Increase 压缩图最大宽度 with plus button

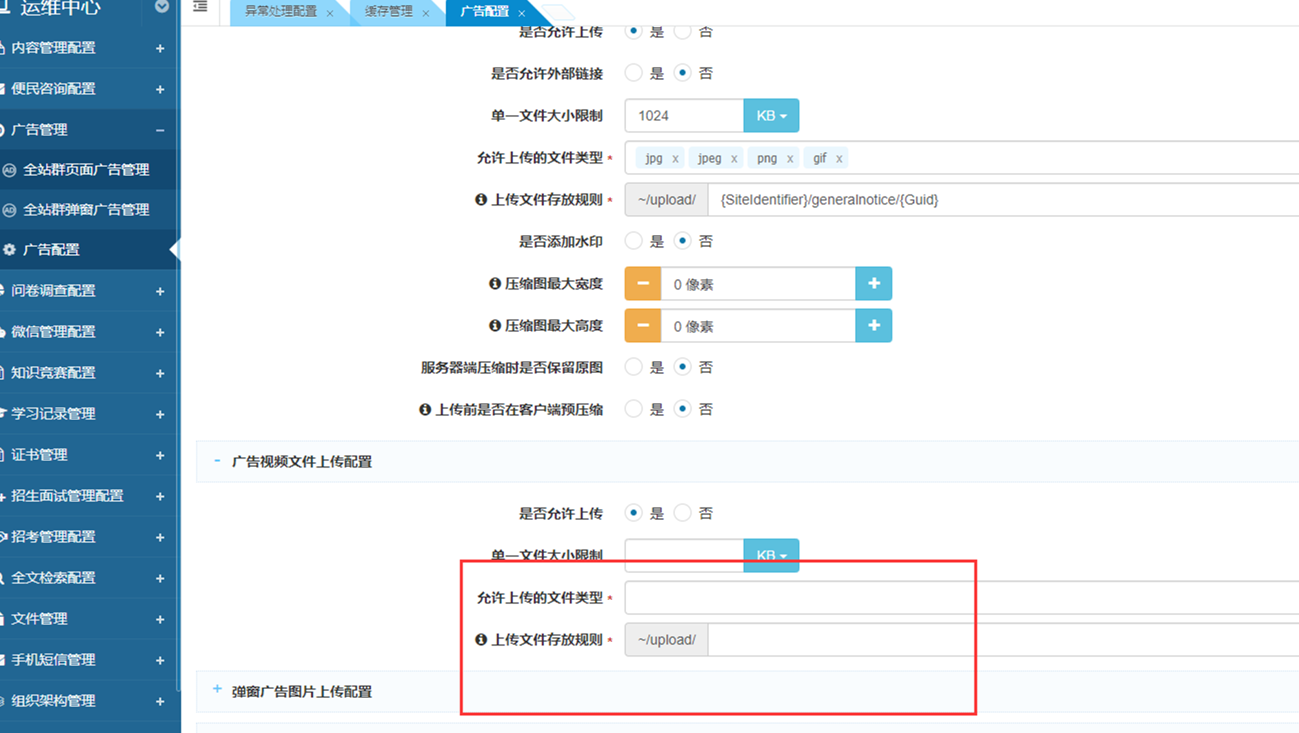pos(873,284)
